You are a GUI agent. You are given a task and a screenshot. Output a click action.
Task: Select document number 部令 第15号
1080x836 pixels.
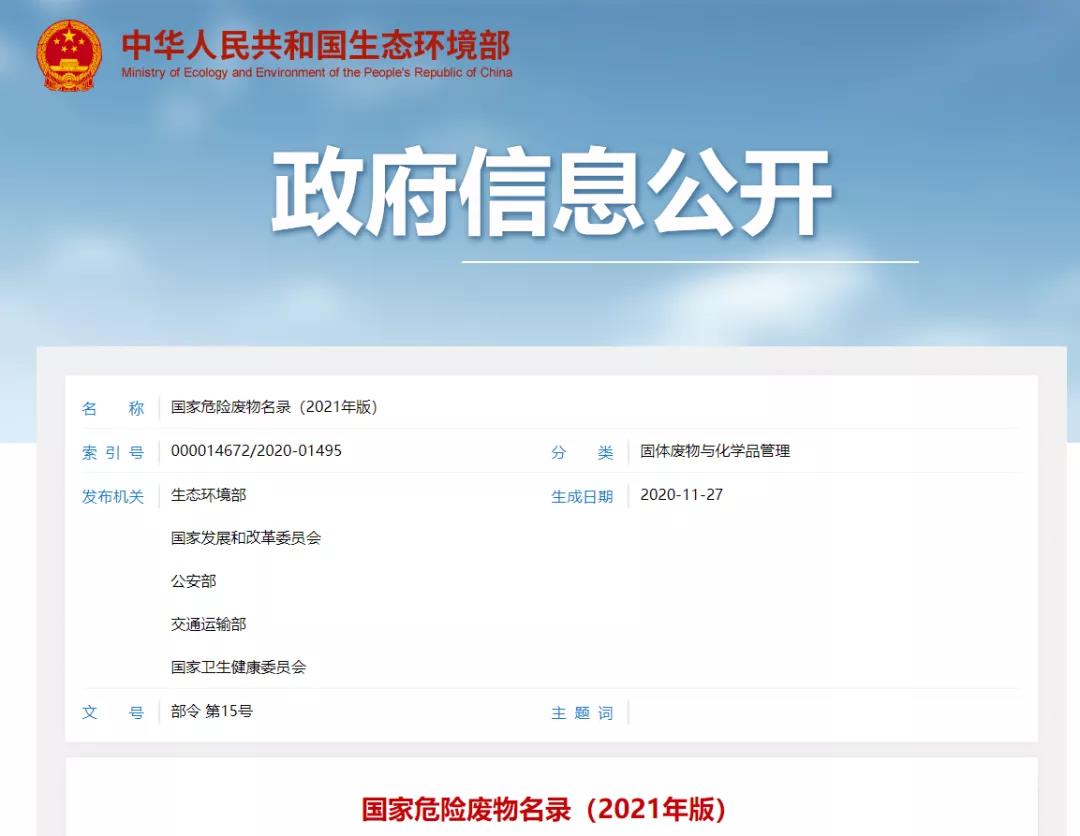click(x=211, y=711)
